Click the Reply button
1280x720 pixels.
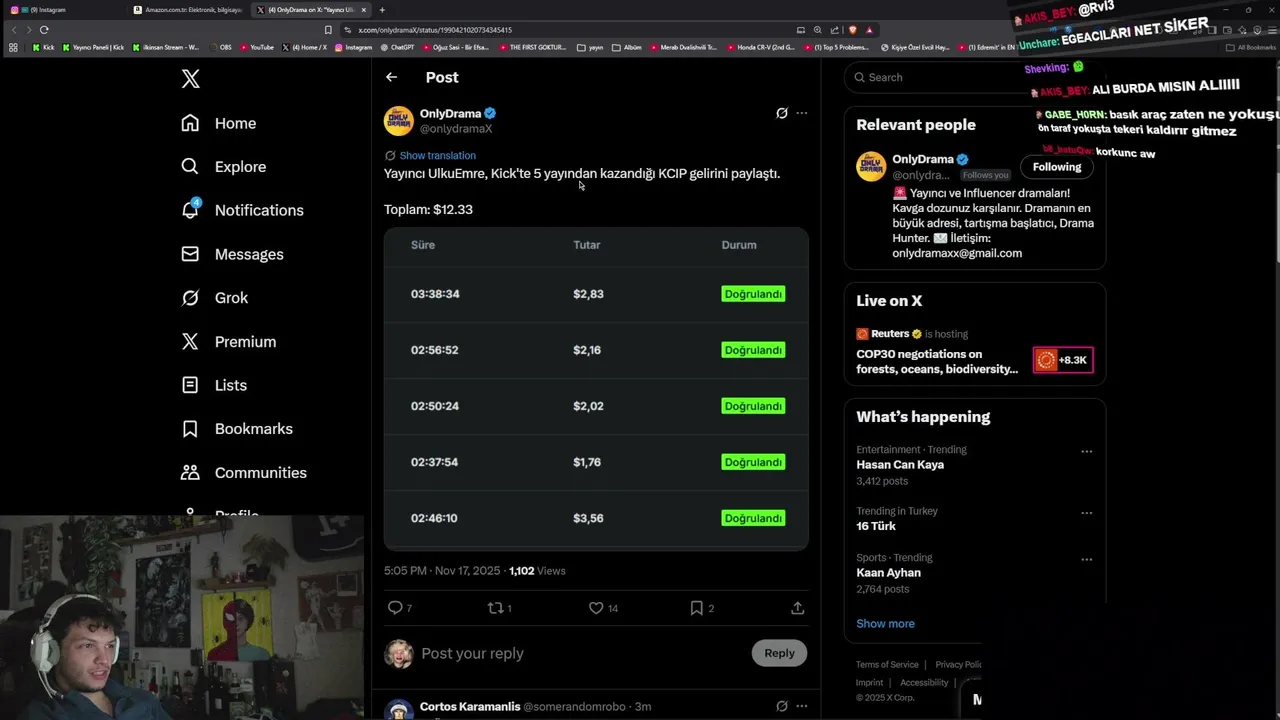[x=779, y=653]
